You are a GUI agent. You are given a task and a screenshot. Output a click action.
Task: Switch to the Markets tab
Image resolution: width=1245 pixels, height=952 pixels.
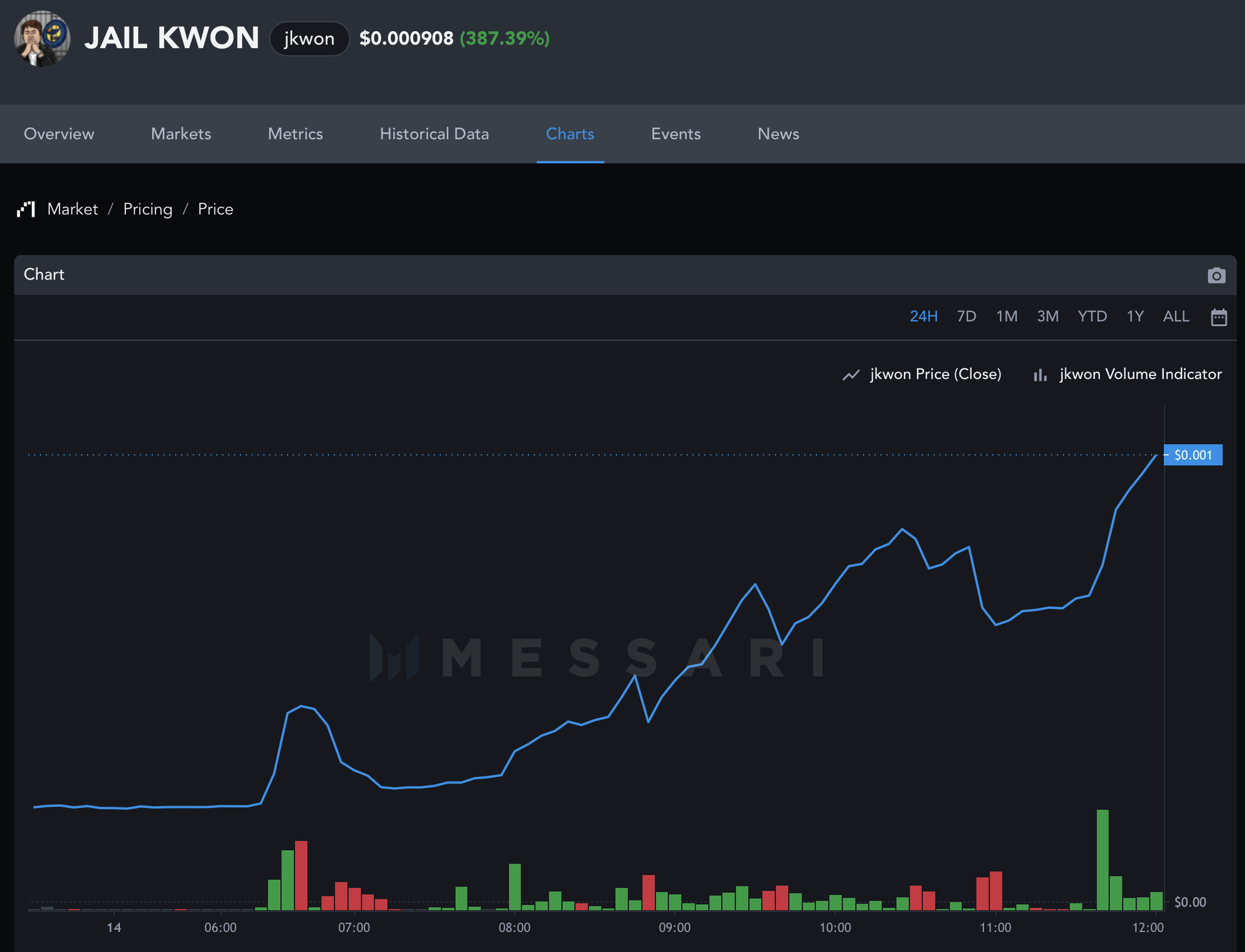tap(181, 134)
